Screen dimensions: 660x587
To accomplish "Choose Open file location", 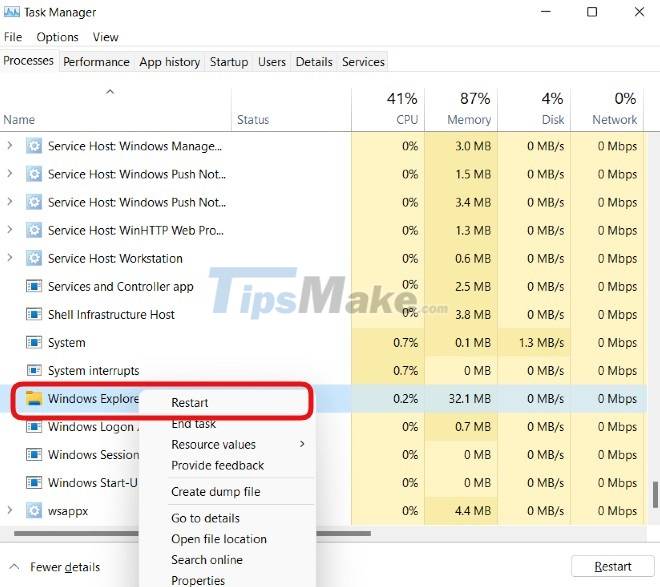I will 219,539.
